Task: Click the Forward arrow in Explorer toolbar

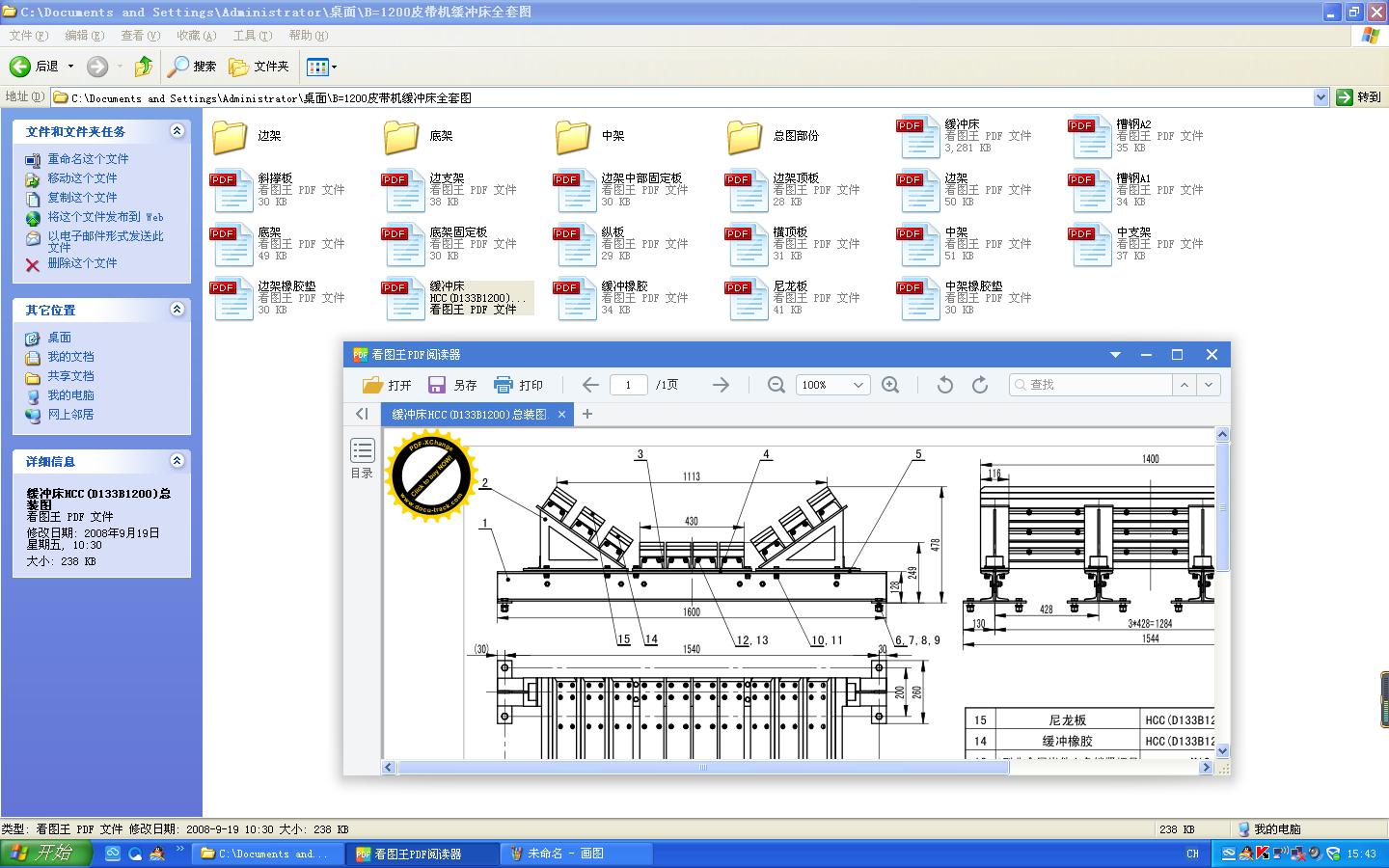Action: [x=97, y=67]
